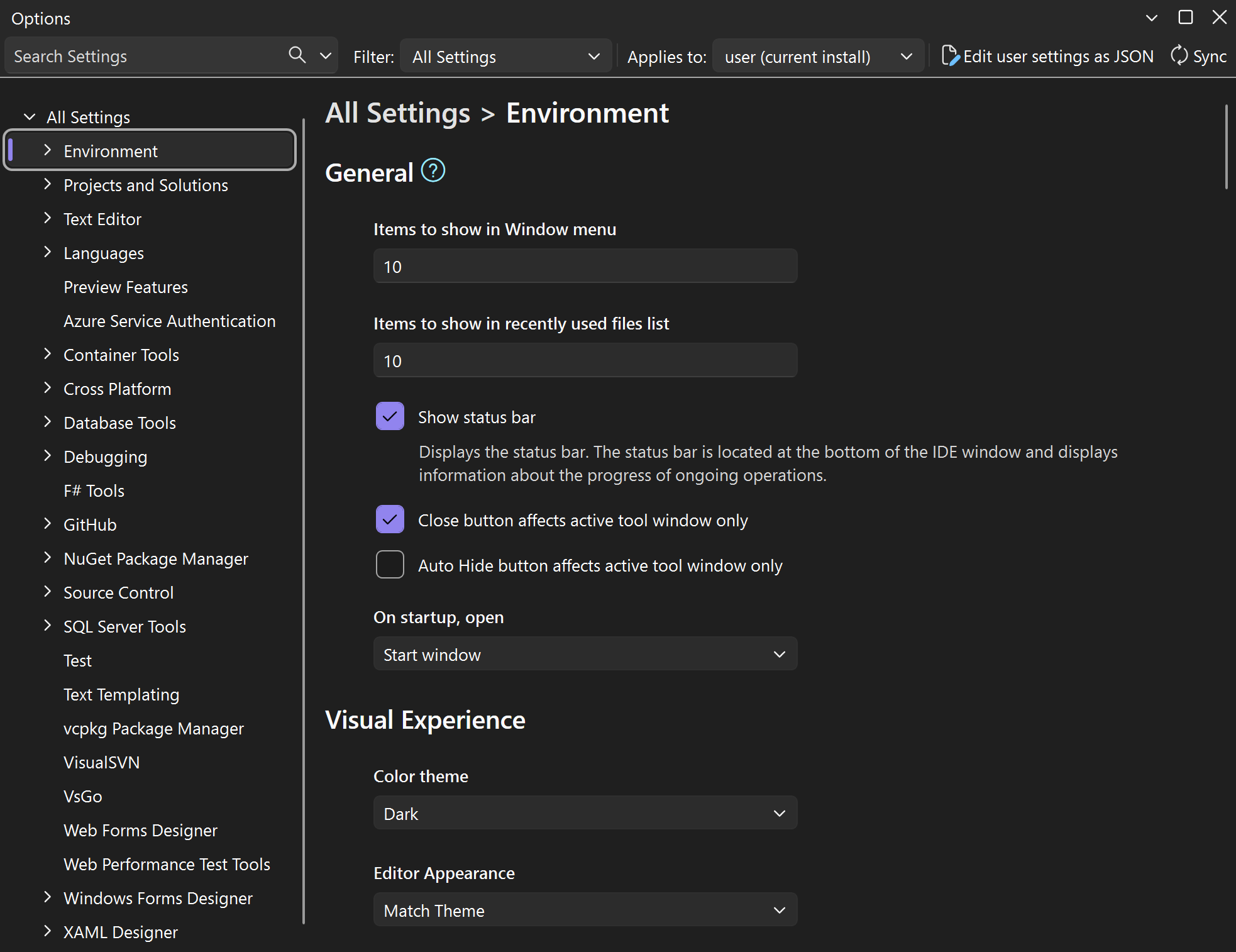Image resolution: width=1236 pixels, height=952 pixels.
Task: Click the Sync circular arrows icon
Action: [x=1179, y=55]
